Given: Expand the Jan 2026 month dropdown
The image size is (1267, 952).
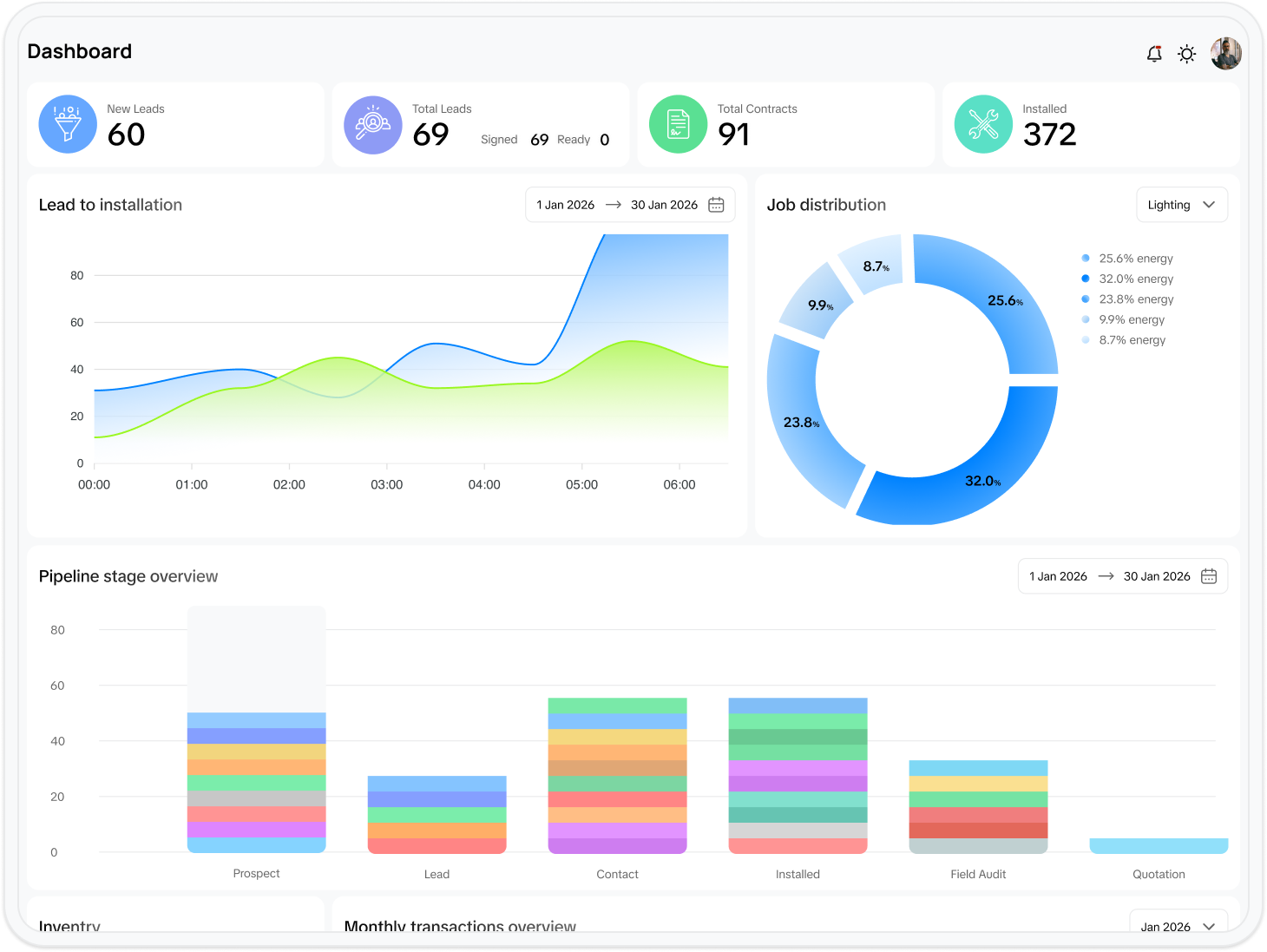Looking at the screenshot, I should click(x=1178, y=926).
